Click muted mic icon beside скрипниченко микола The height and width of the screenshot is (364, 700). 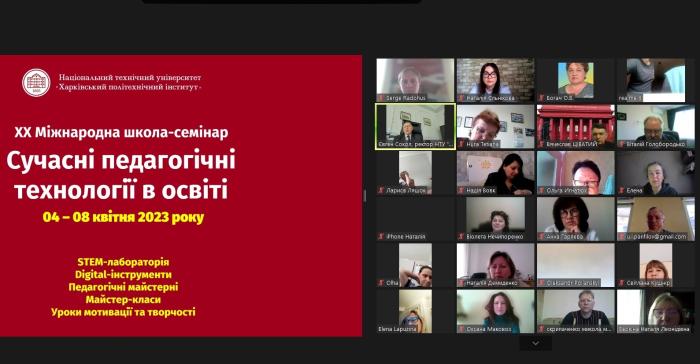click(x=542, y=329)
